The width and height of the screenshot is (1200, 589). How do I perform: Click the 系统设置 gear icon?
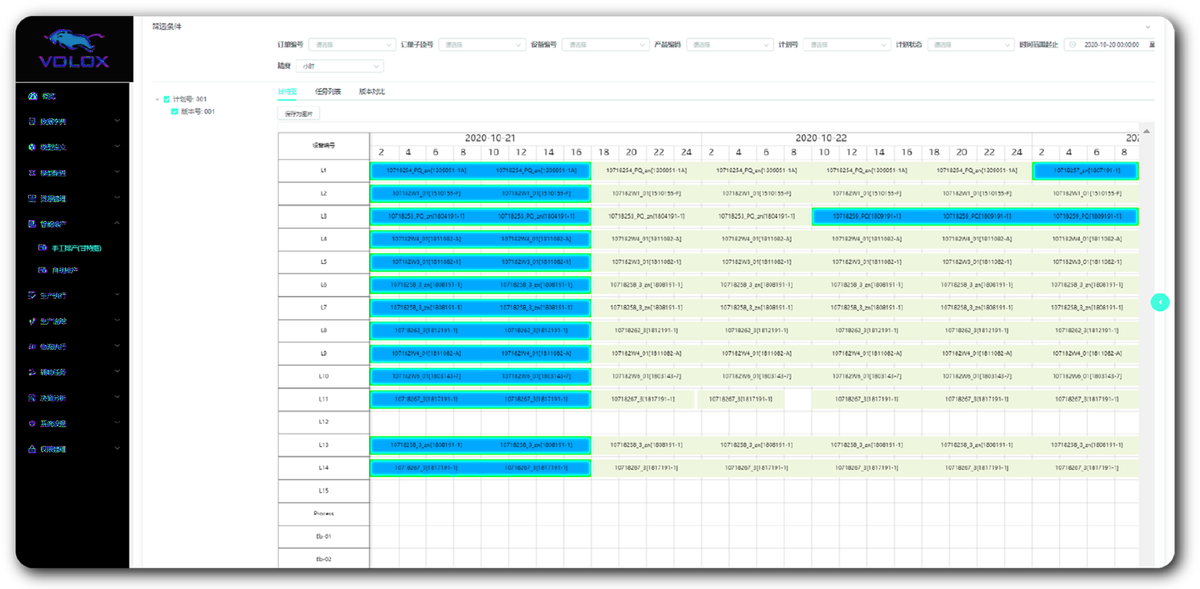(x=32, y=423)
